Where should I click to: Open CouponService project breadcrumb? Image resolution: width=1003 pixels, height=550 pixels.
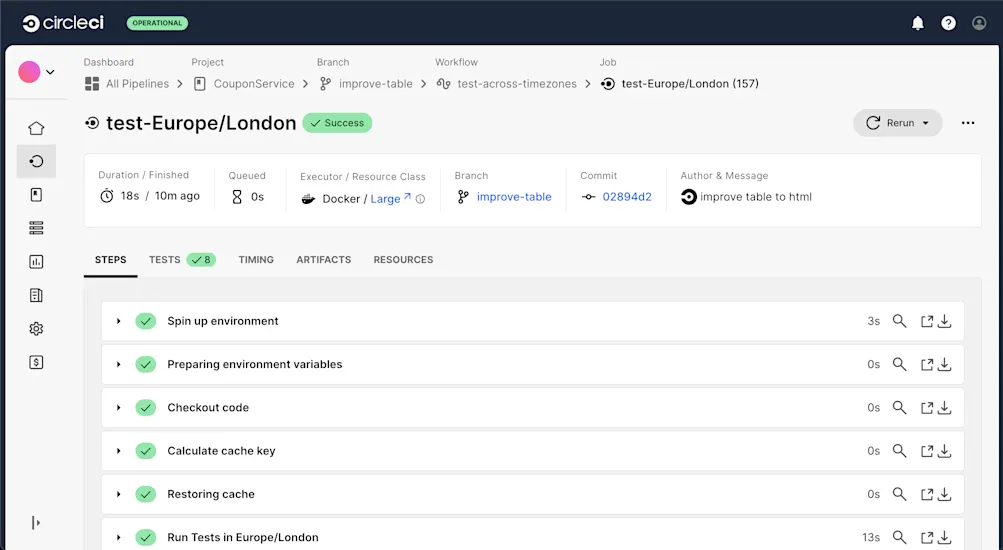[244, 84]
